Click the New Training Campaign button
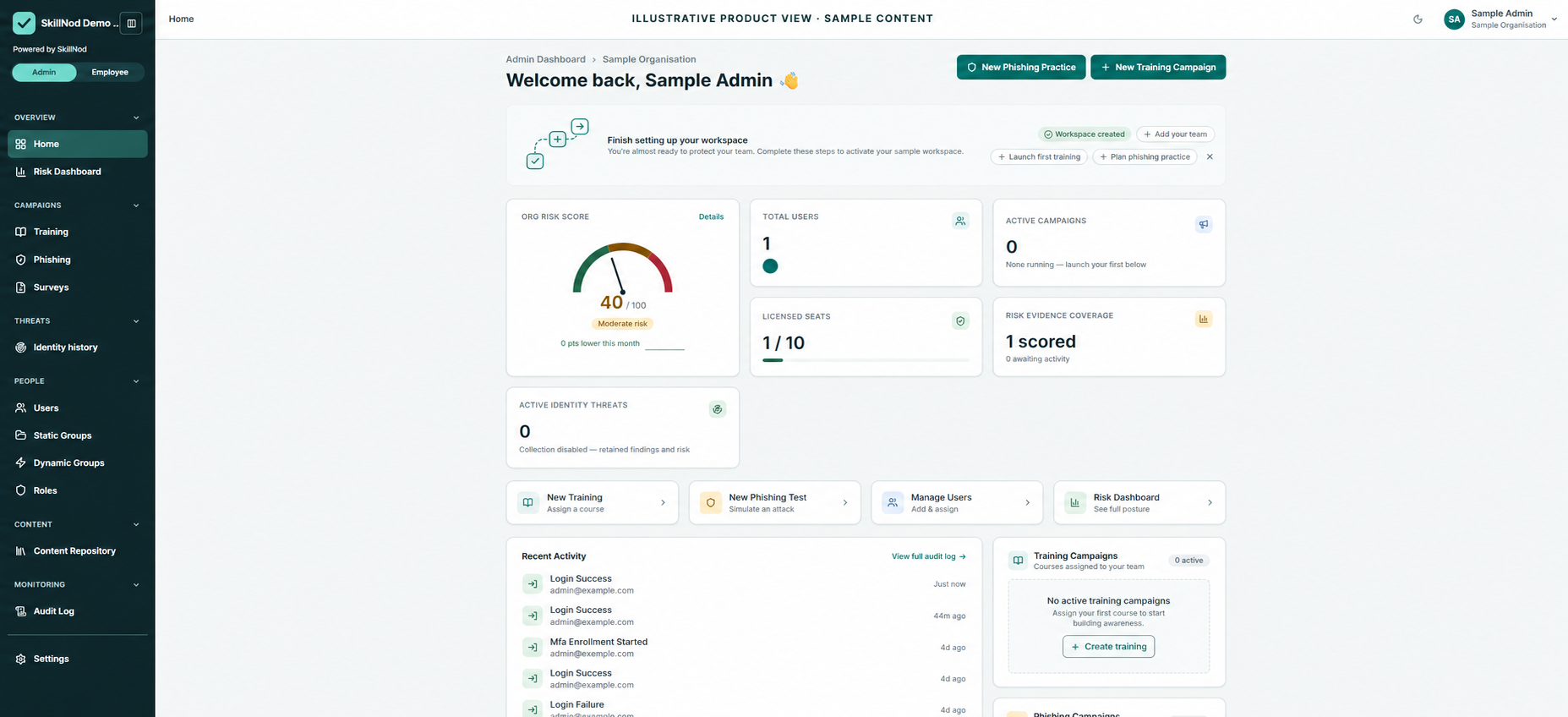The height and width of the screenshot is (717, 1568). [x=1158, y=68]
